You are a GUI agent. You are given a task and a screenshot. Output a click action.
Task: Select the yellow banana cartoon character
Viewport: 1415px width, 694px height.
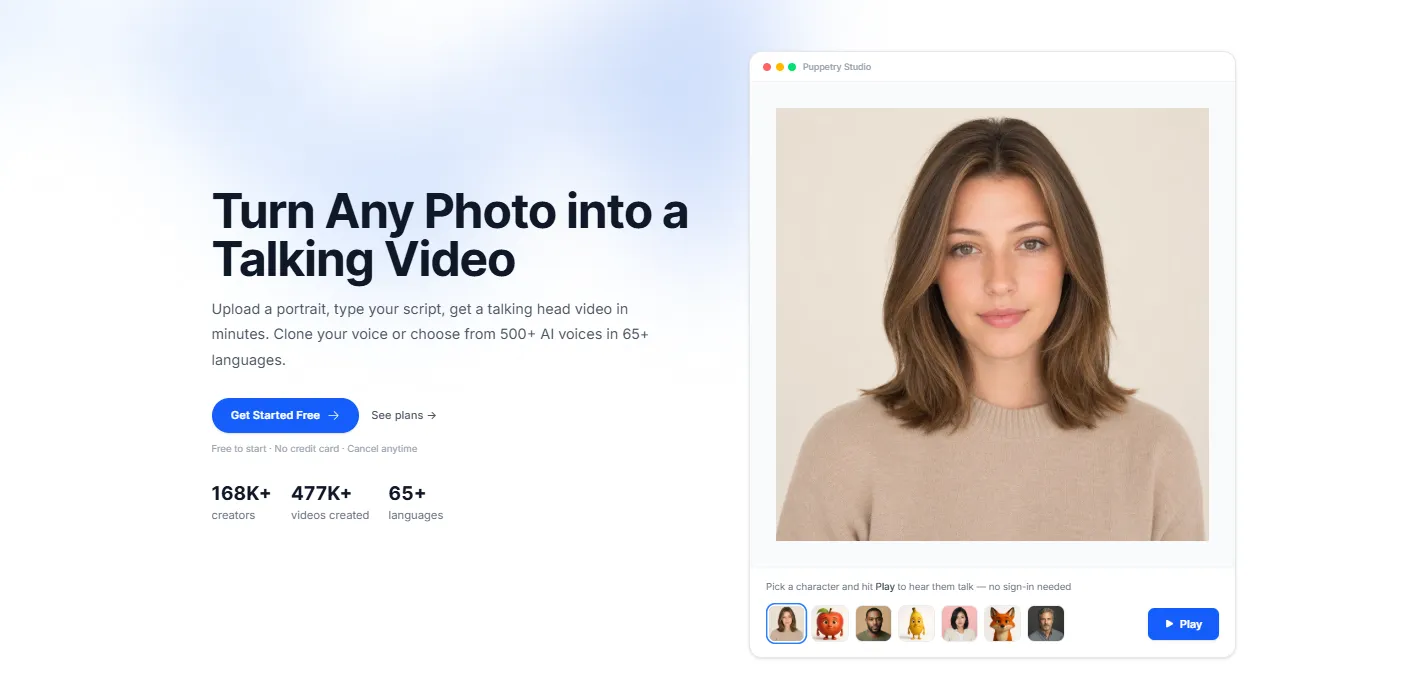pyautogui.click(x=916, y=624)
